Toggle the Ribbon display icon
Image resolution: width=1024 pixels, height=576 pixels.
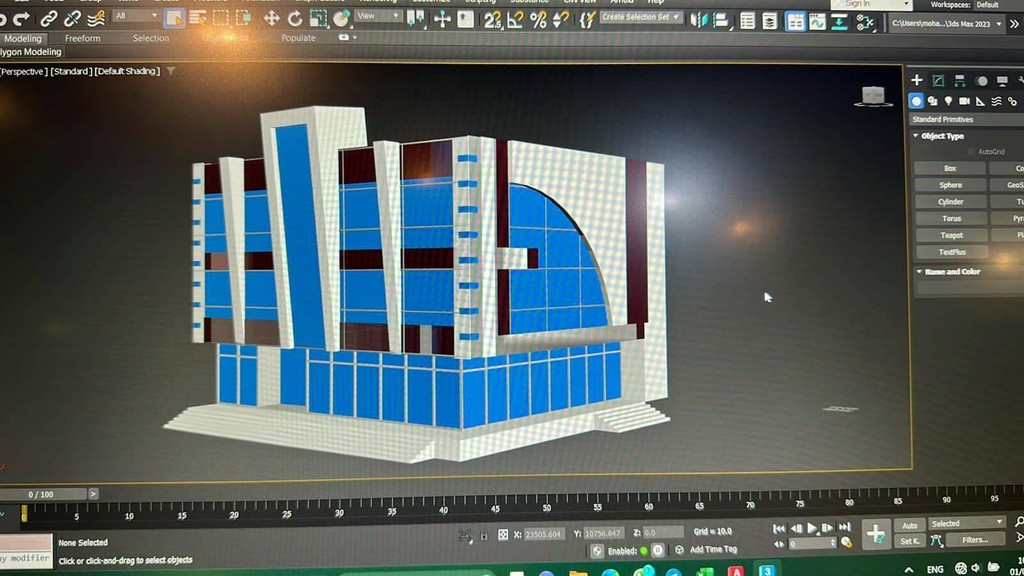795,22
